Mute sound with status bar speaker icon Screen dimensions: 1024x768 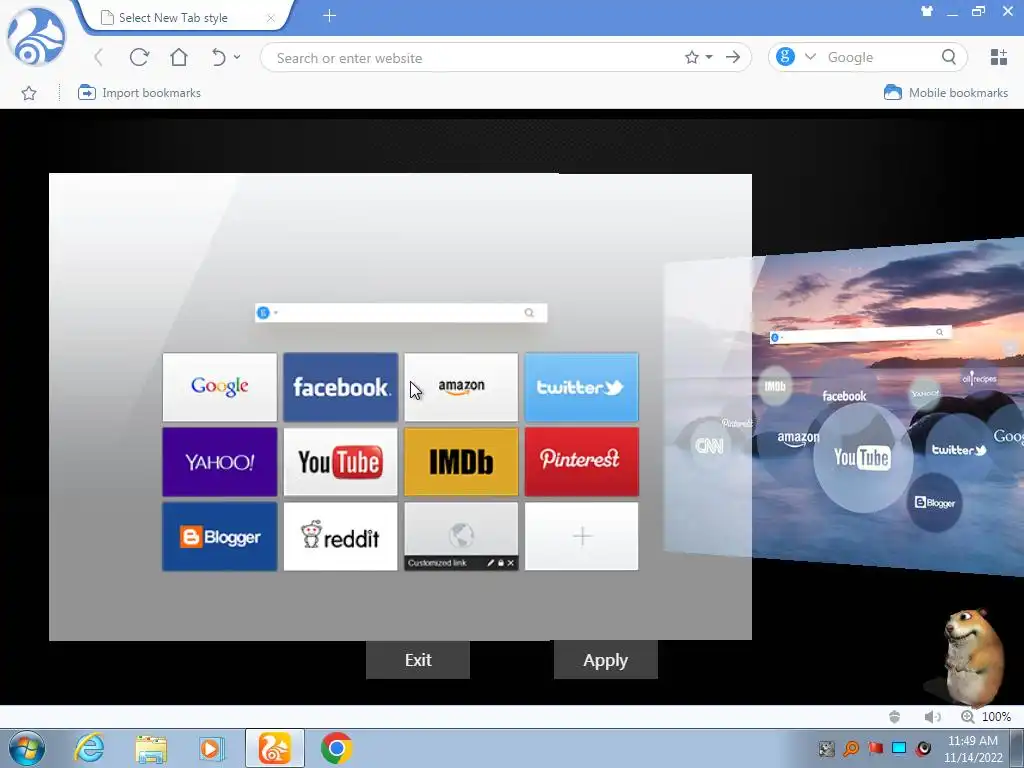(x=932, y=717)
